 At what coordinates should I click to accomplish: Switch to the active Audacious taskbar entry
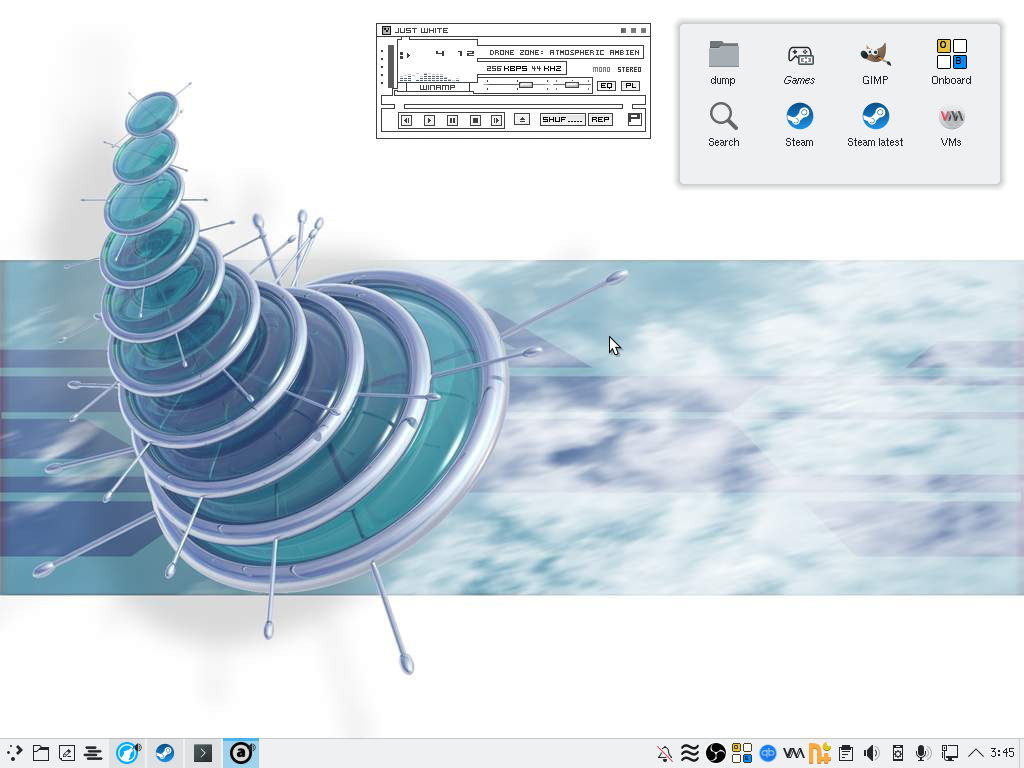click(241, 753)
